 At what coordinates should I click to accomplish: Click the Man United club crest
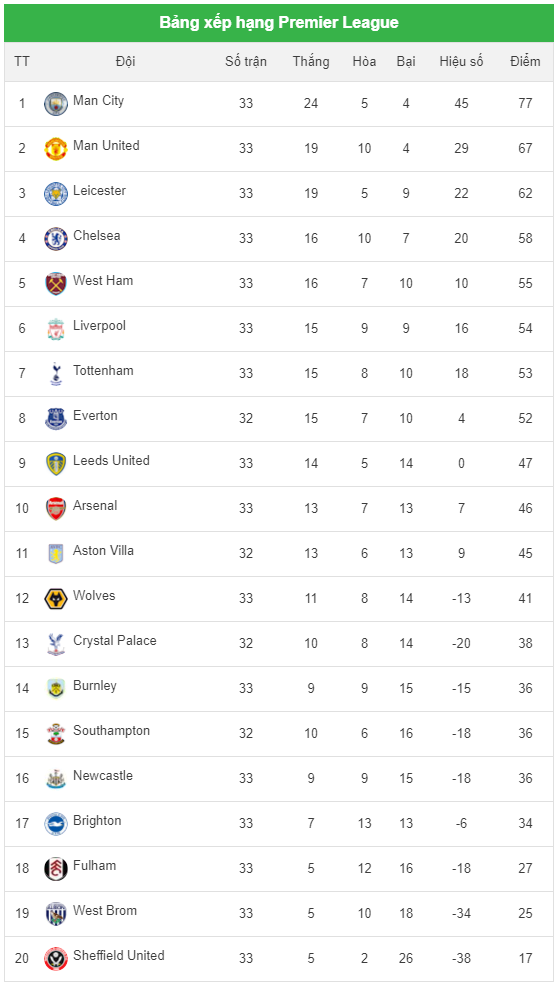click(x=55, y=149)
